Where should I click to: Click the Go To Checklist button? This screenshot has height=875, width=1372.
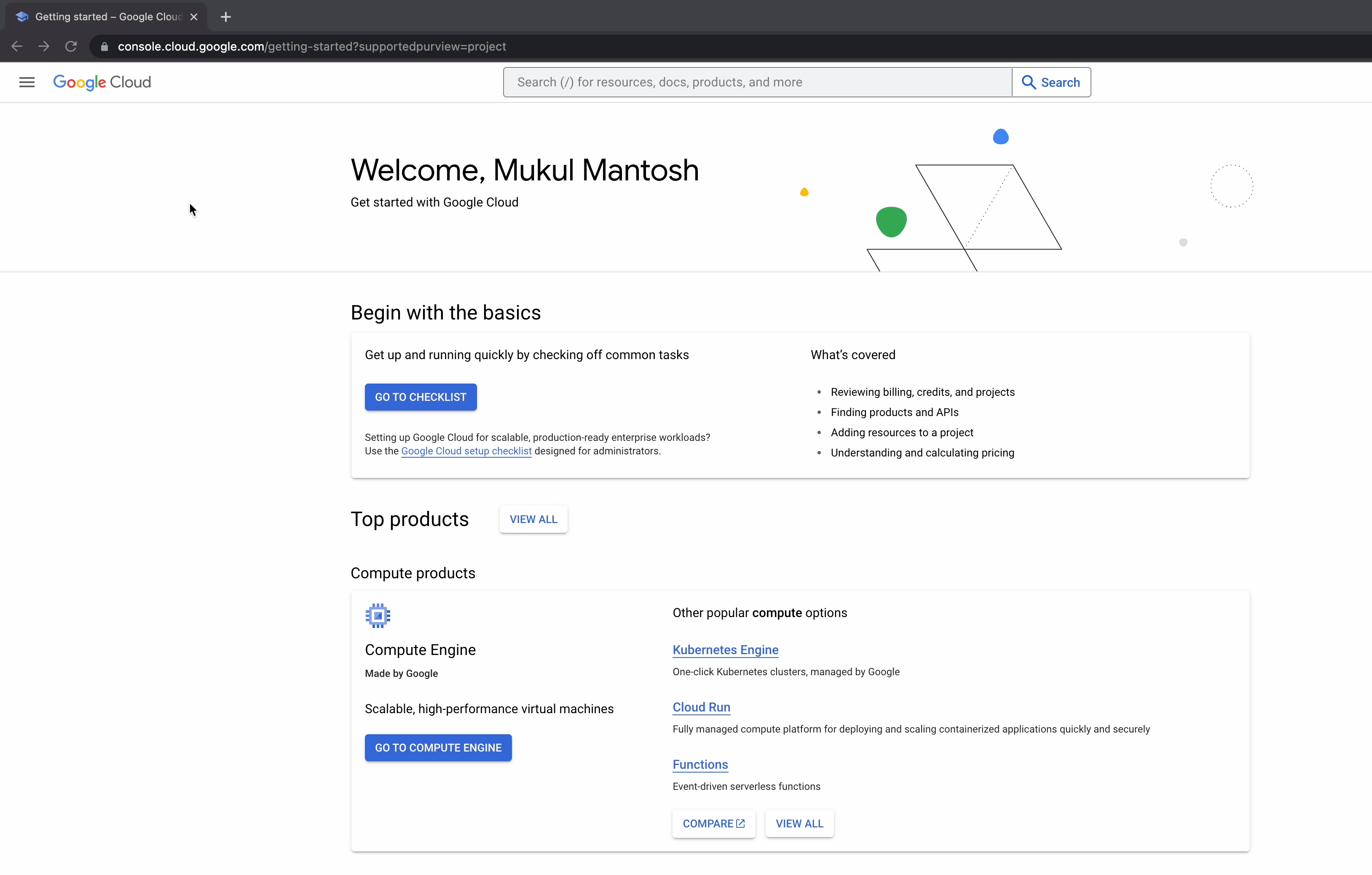421,397
